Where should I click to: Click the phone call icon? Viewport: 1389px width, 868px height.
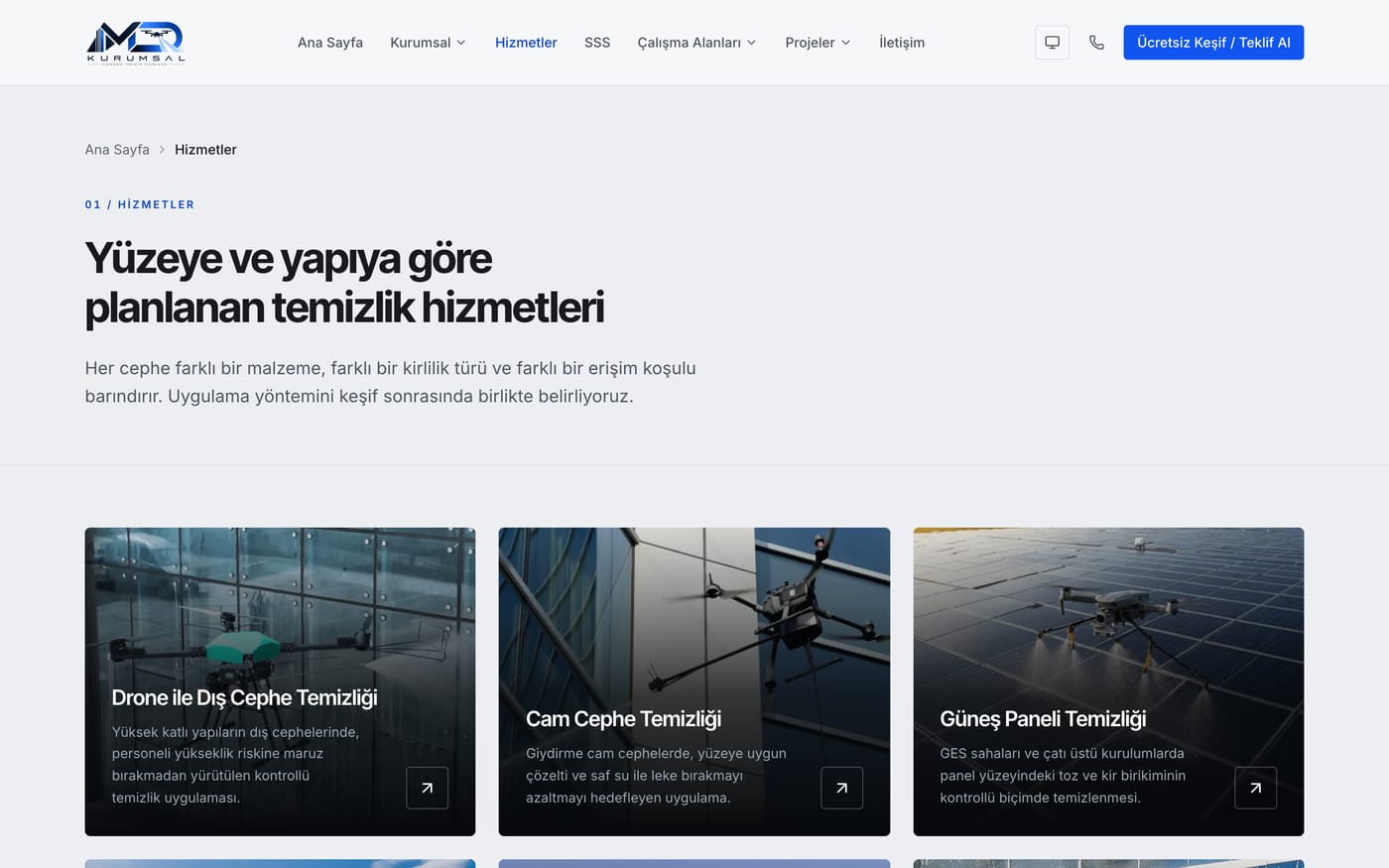point(1096,43)
